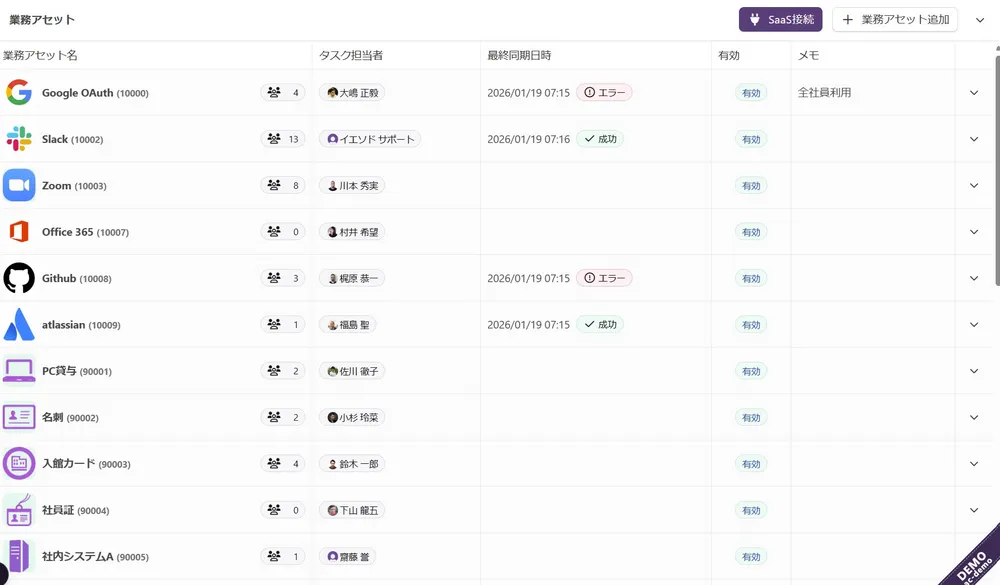Toggle 有効 status on the Slack row
Image resolution: width=1000 pixels, height=585 pixels.
(751, 139)
